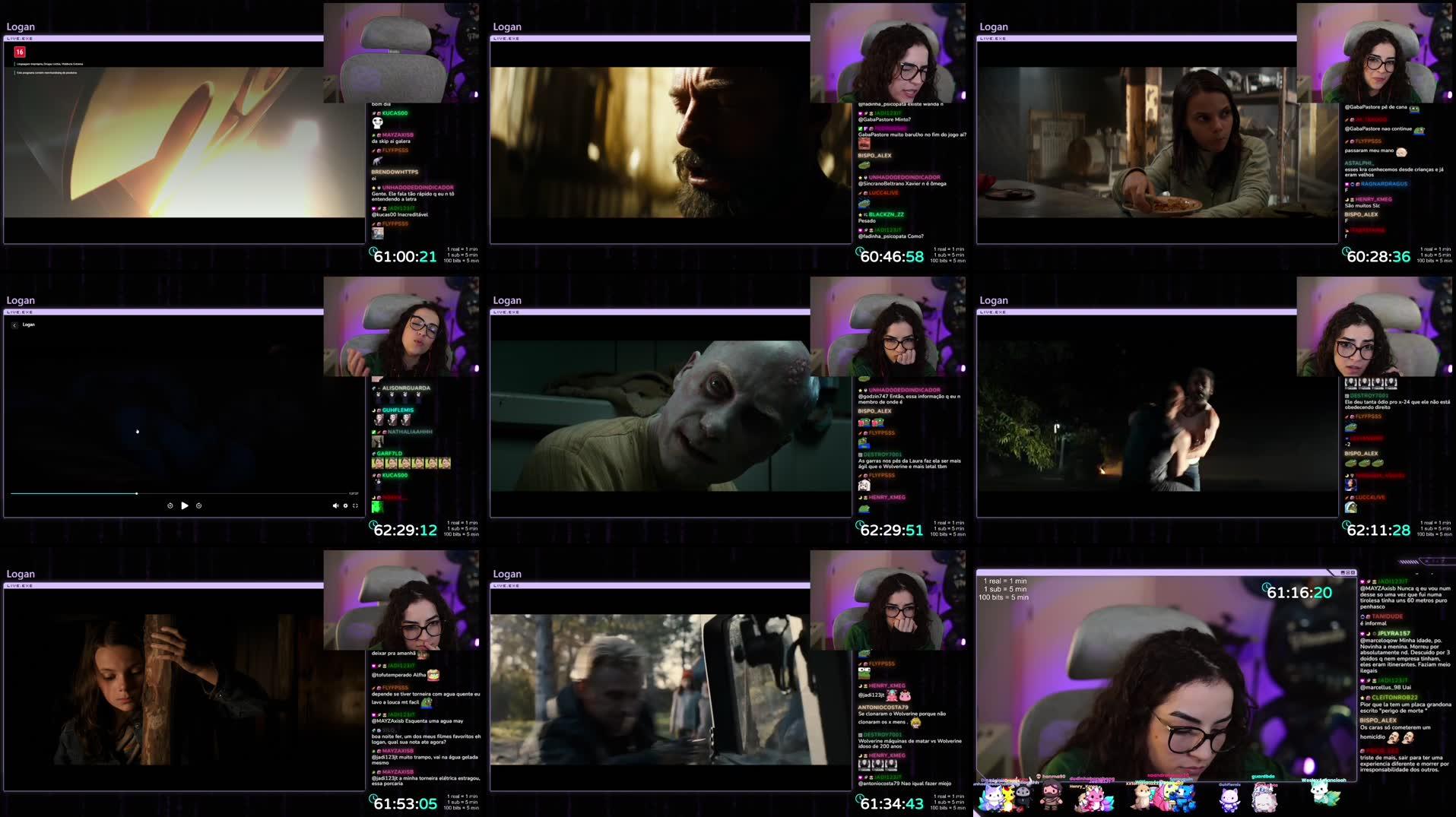Image resolution: width=1456 pixels, height=817 pixels.
Task: Open player settings gear
Action: (x=345, y=505)
